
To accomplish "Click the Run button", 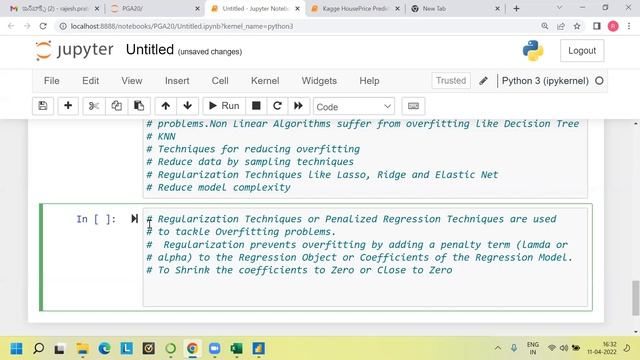I will (x=224, y=106).
